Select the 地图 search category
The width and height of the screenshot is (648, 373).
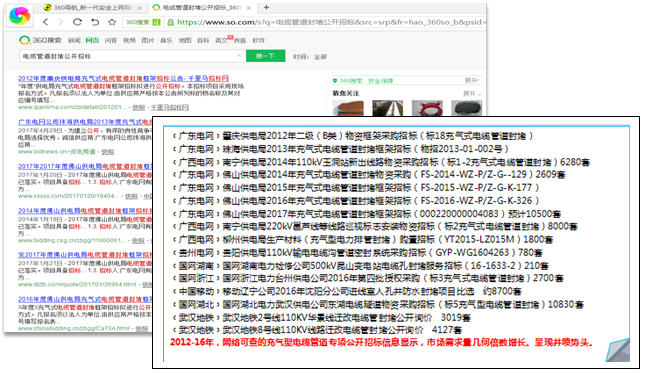point(185,40)
